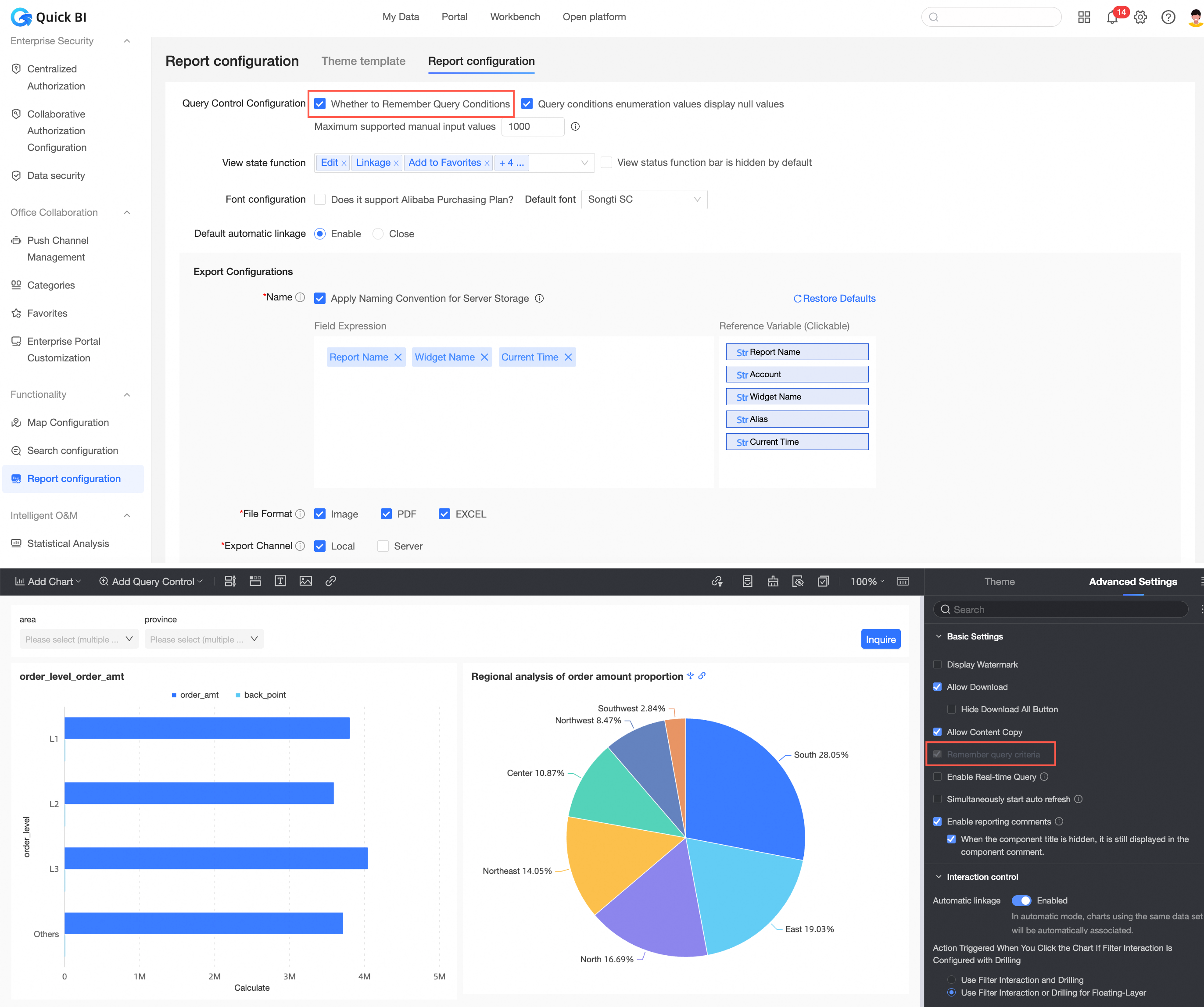Open the help question mark icon
Viewport: 1204px width, 1007px height.
pos(1168,17)
